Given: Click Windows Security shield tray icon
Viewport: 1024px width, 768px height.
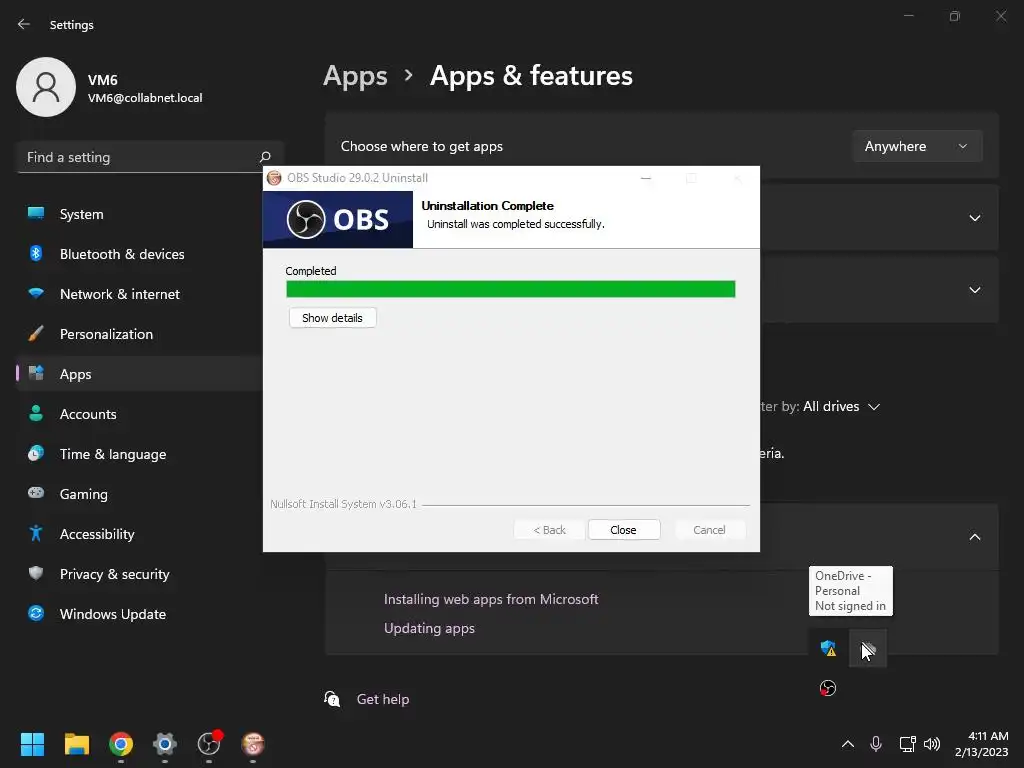Looking at the screenshot, I should pos(828,648).
